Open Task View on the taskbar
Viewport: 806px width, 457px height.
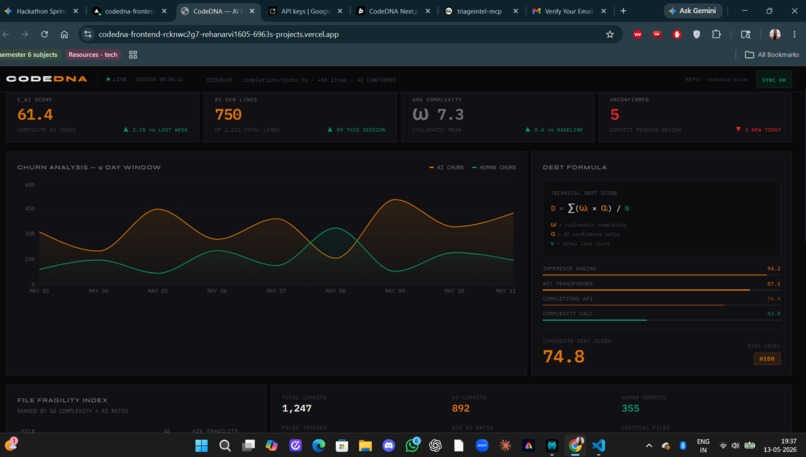[248, 445]
